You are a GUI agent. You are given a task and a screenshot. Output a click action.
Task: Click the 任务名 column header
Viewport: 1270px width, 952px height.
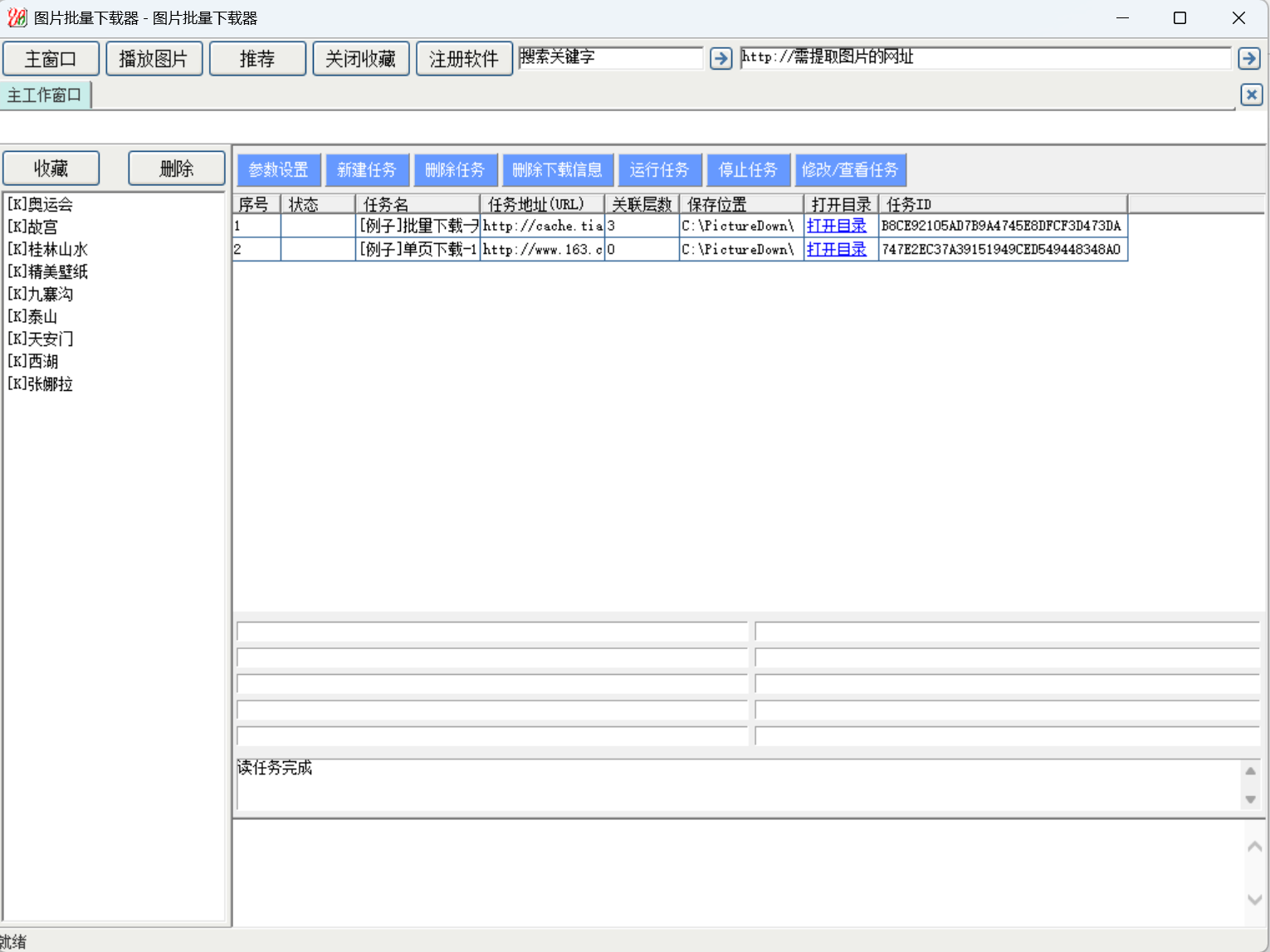pos(418,204)
